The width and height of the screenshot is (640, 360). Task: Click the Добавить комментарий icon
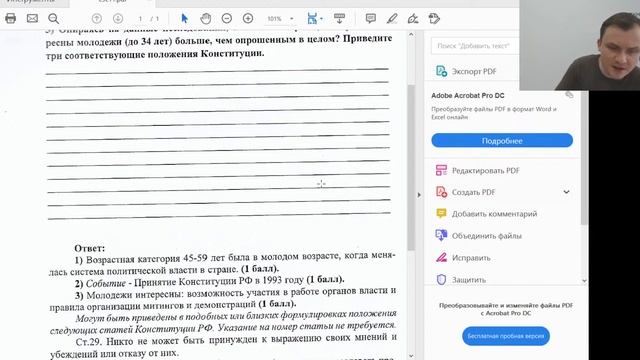tap(441, 213)
